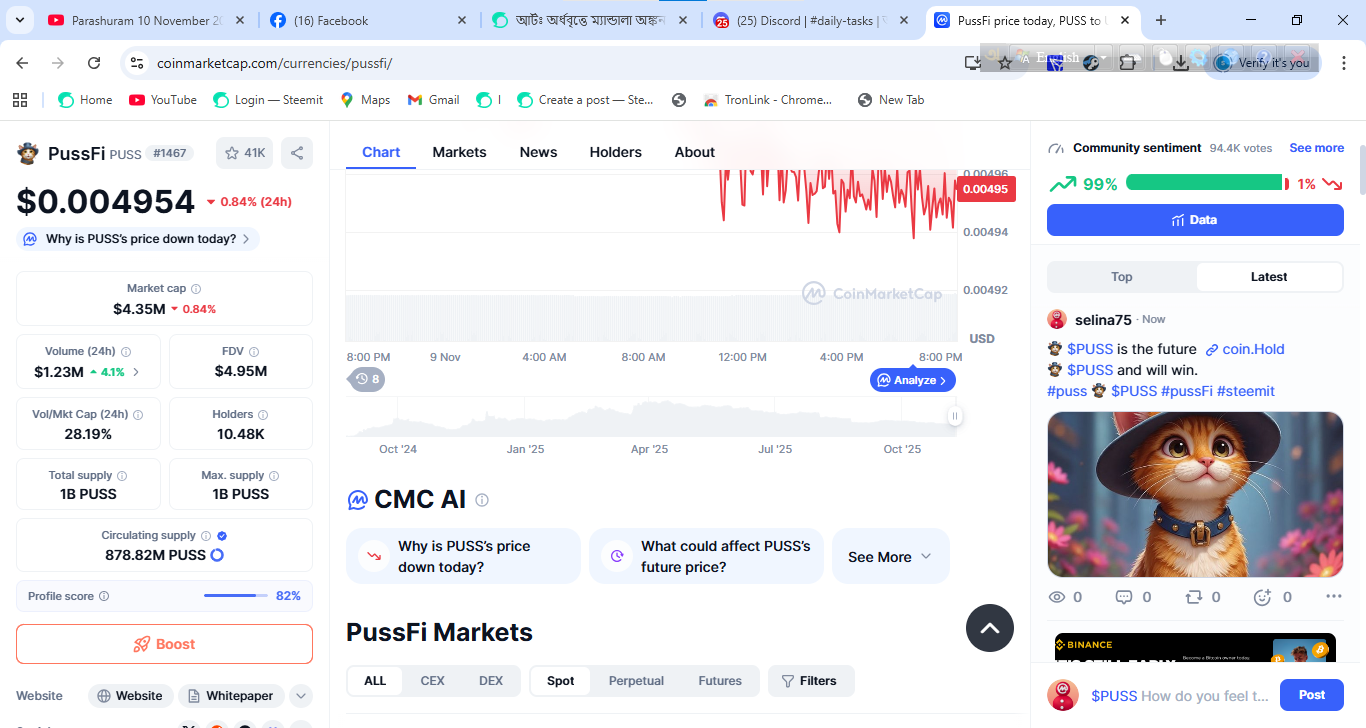Open the cat image in selina75's post

coord(1195,494)
